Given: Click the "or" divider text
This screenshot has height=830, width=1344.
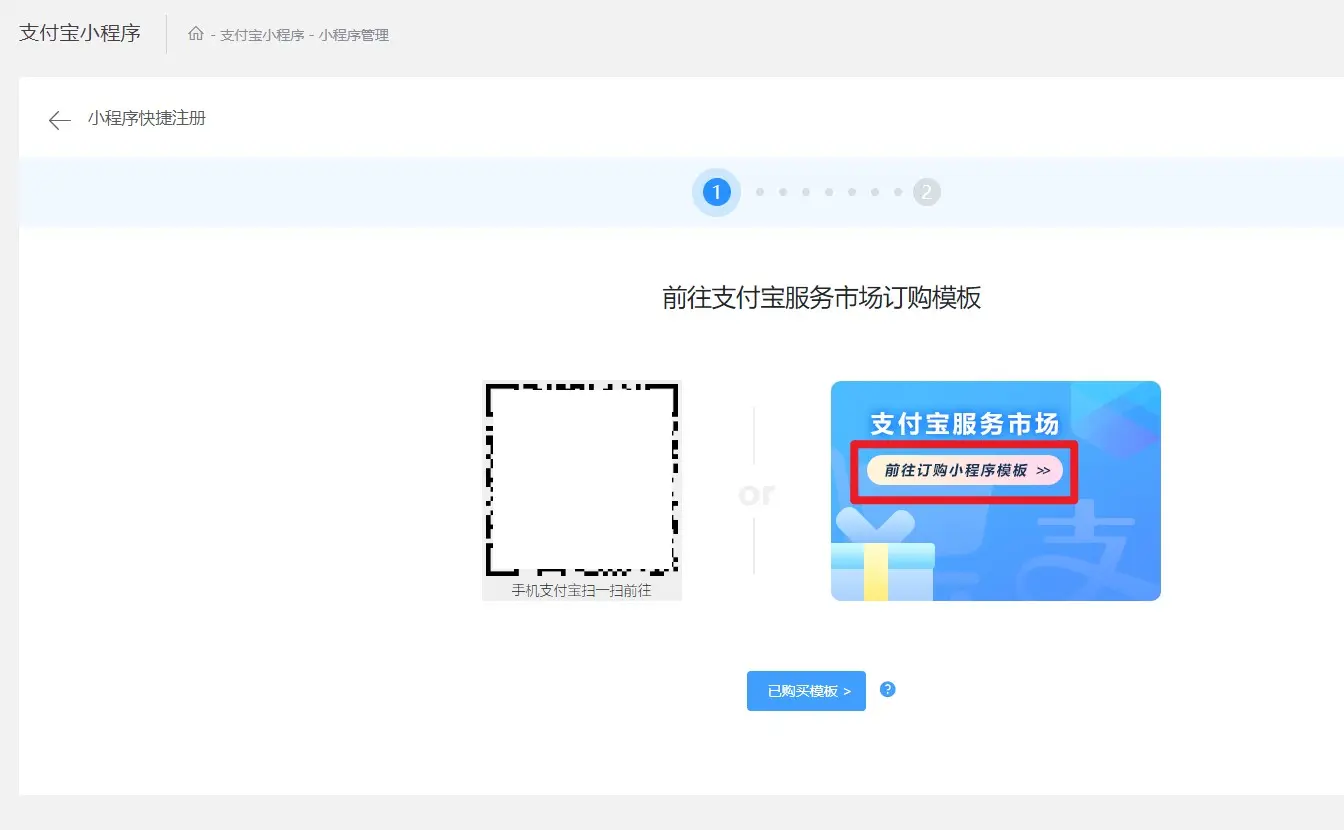Looking at the screenshot, I should pos(756,494).
